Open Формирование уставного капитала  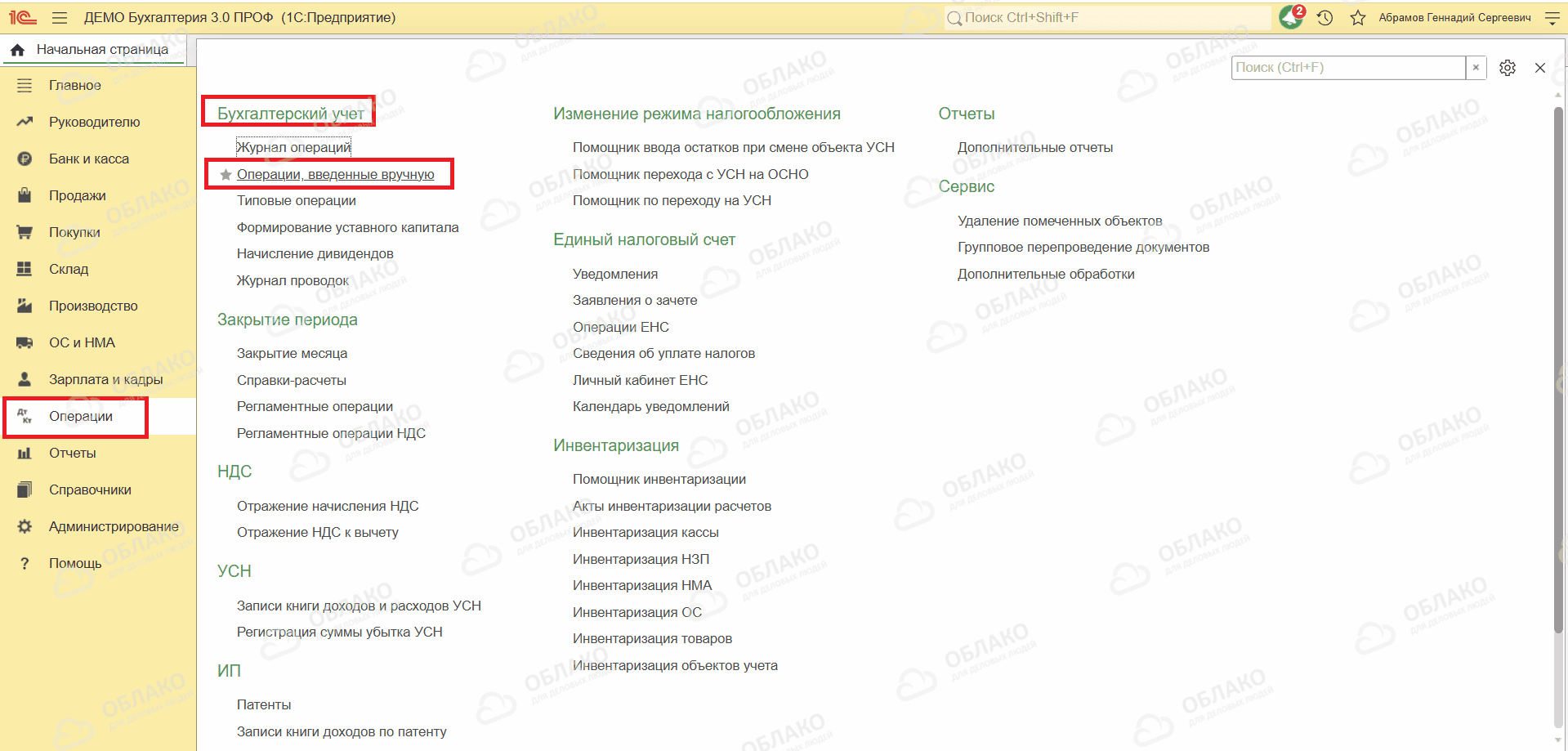348,227
